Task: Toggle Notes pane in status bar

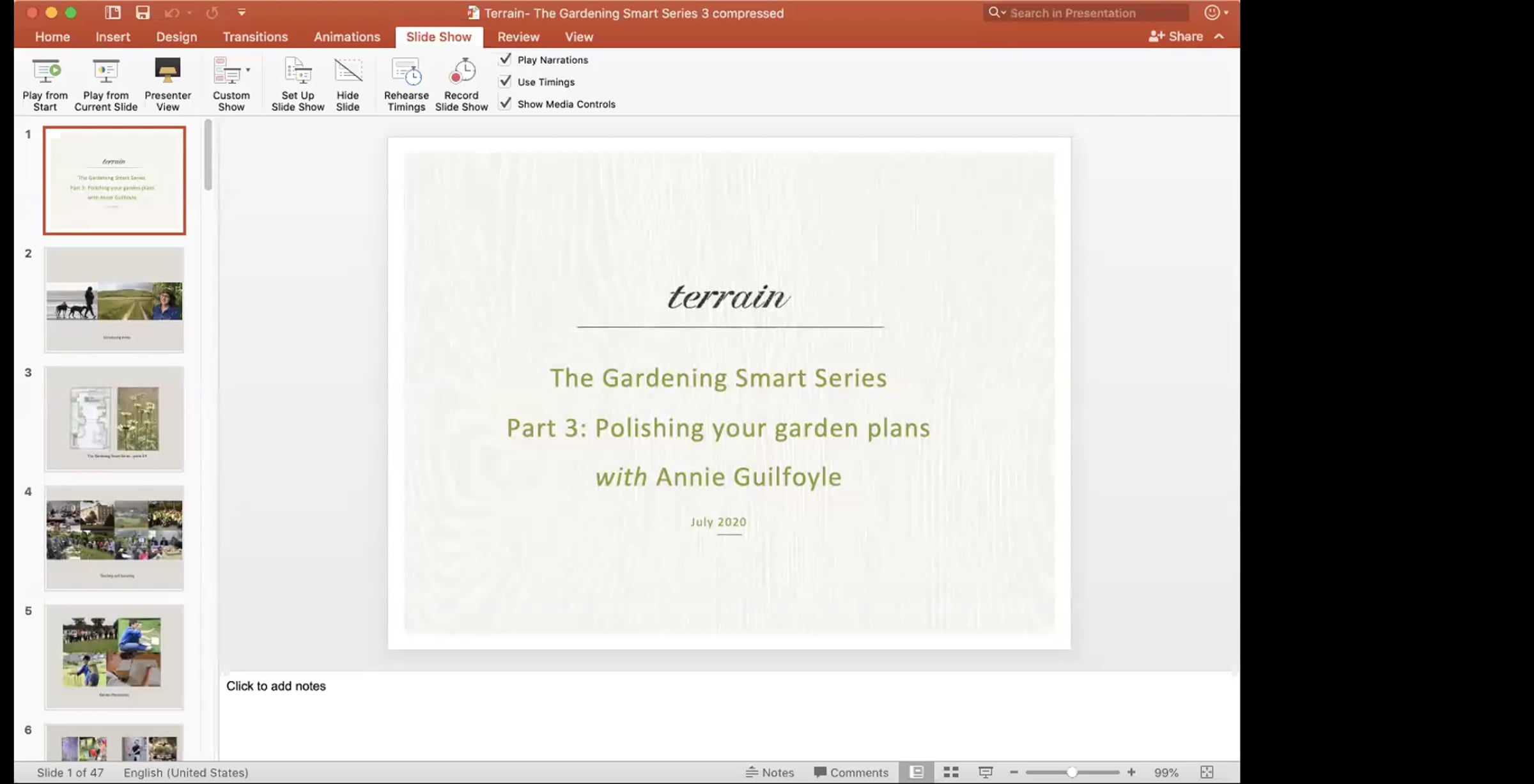Action: click(770, 772)
